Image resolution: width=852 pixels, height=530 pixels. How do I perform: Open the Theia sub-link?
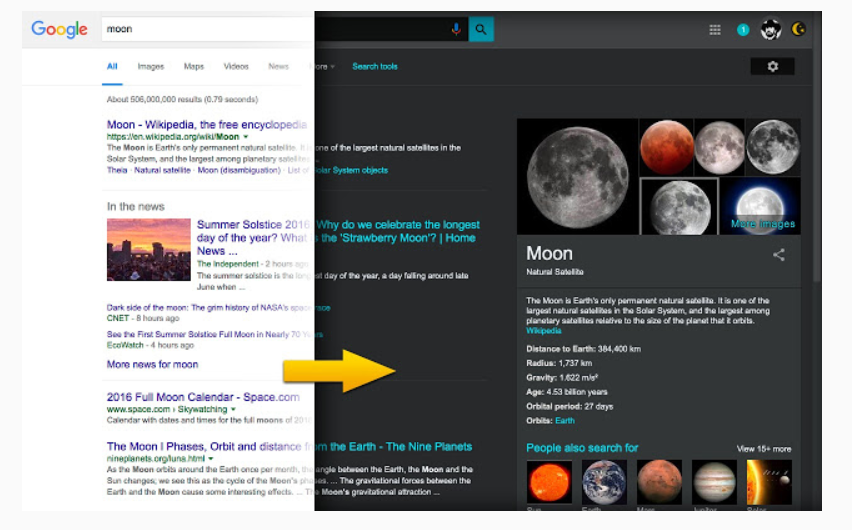coord(117,170)
